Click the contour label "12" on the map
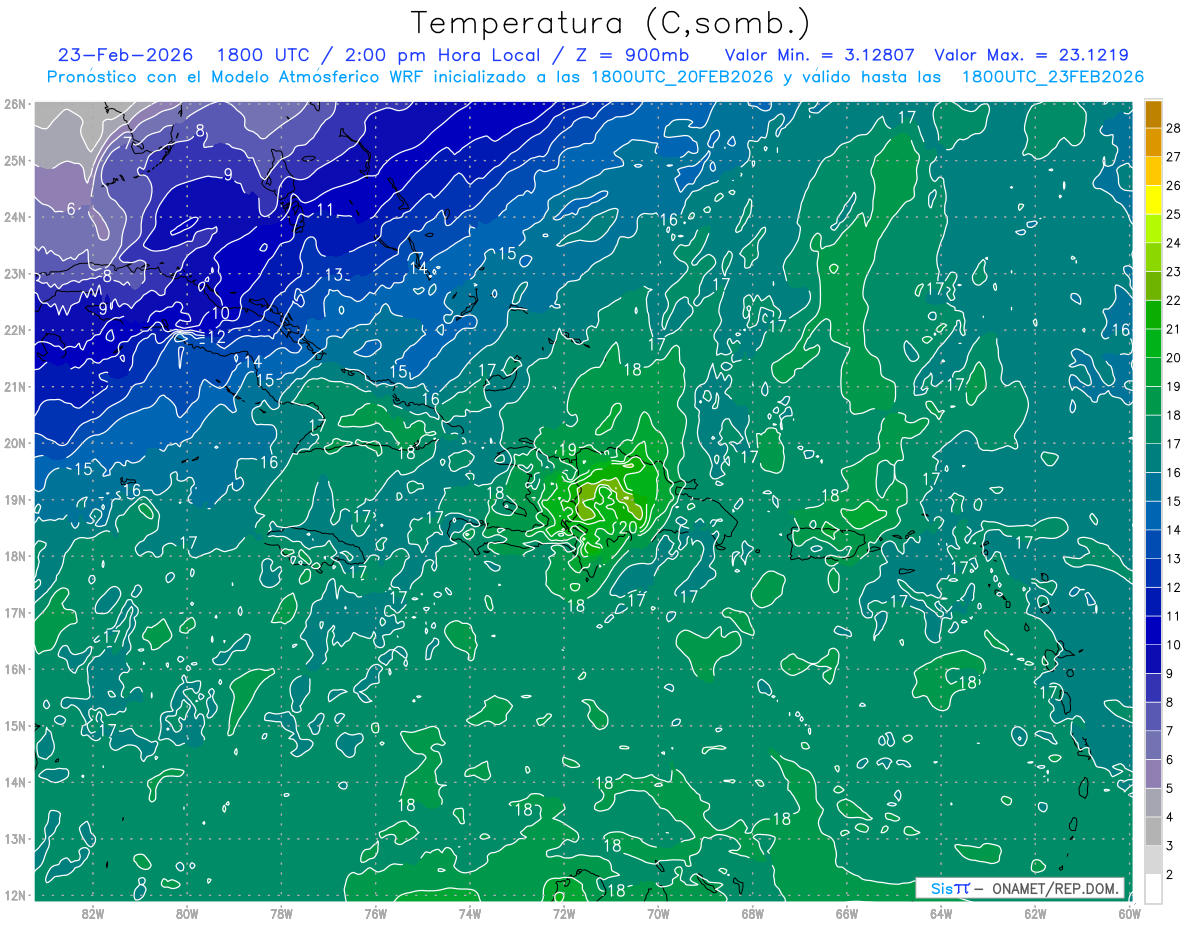Screen dimensions: 1200x927 tap(216, 338)
